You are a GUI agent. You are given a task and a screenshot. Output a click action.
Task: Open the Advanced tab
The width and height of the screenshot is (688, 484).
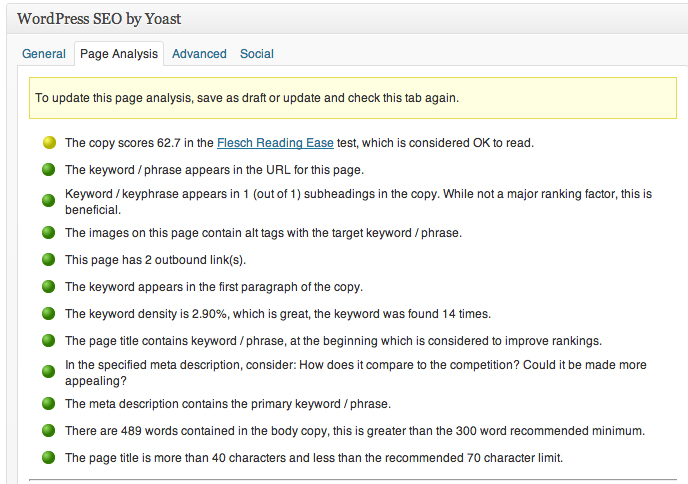point(199,54)
